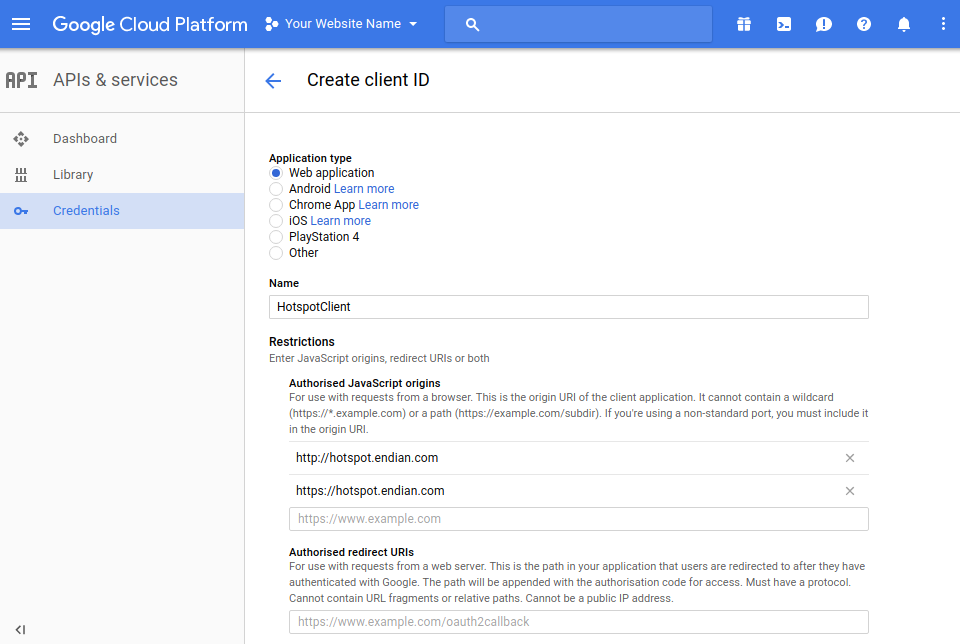Image resolution: width=960 pixels, height=644 pixels.
Task: Select the Web application radio button
Action: (x=276, y=173)
